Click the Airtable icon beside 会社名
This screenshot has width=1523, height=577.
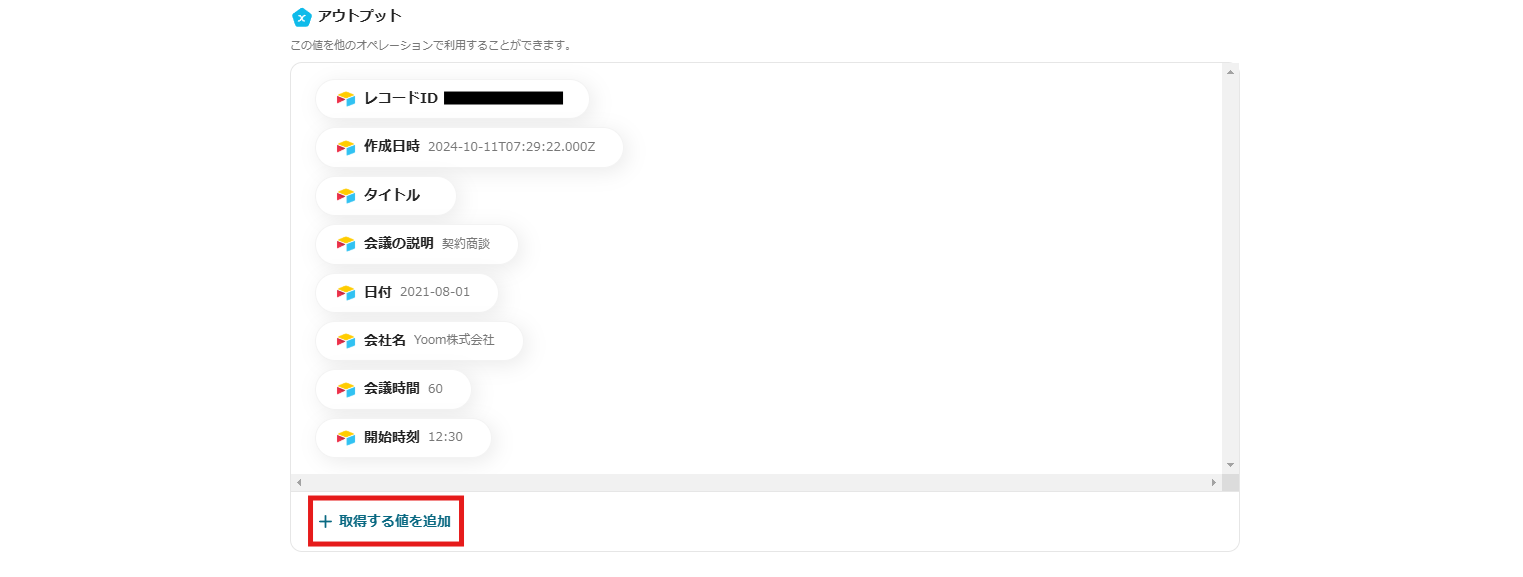[346, 341]
